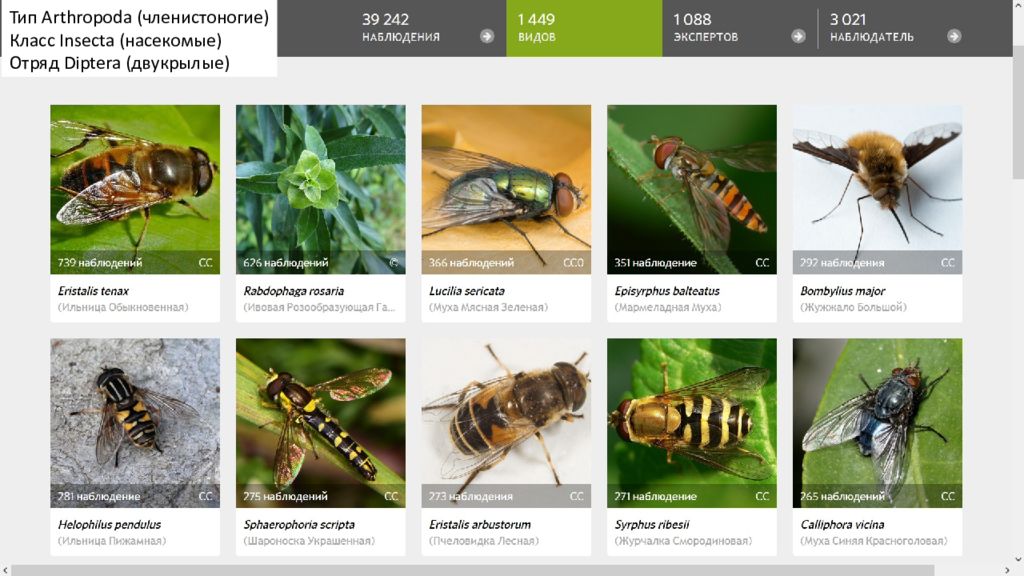Screen dimensions: 1024x576
Task: Click the horizontal scrollbar at the bottom
Action: coord(473,570)
